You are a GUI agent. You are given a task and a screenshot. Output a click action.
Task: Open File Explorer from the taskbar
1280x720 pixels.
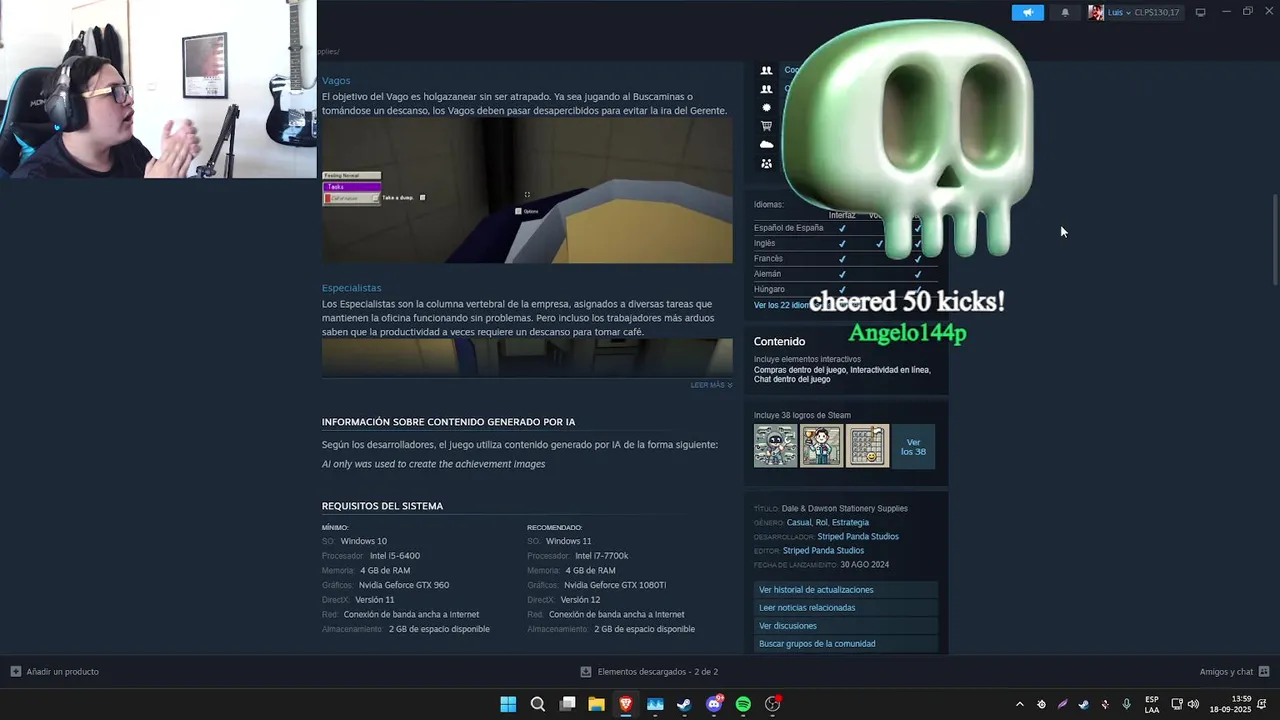click(596, 704)
